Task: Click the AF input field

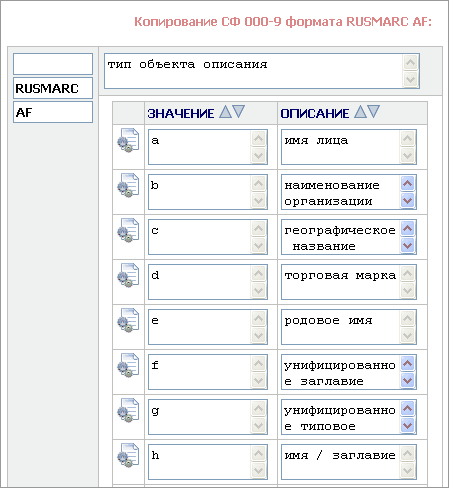Action: (53, 112)
